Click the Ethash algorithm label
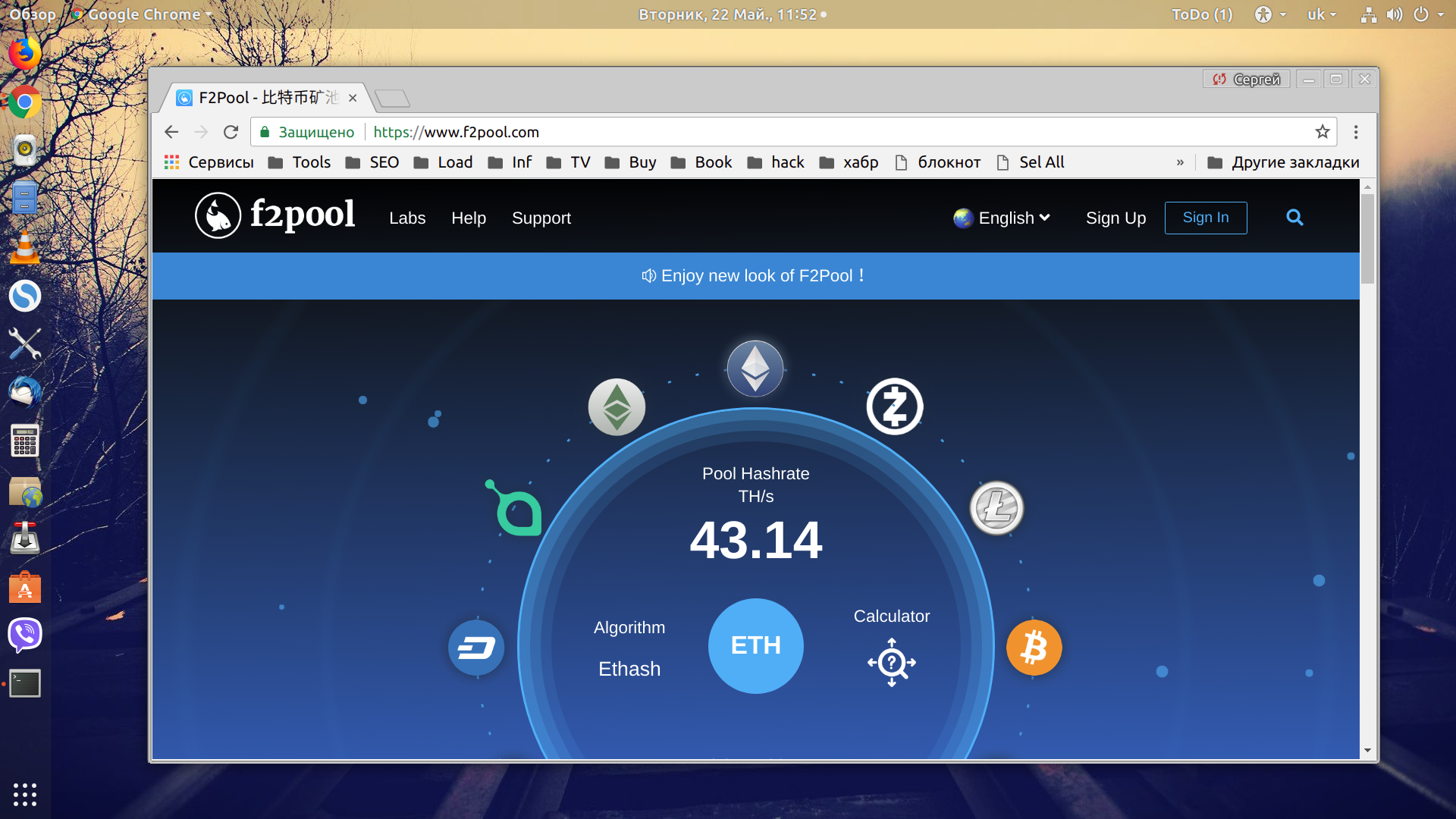The height and width of the screenshot is (819, 1456). (x=629, y=670)
